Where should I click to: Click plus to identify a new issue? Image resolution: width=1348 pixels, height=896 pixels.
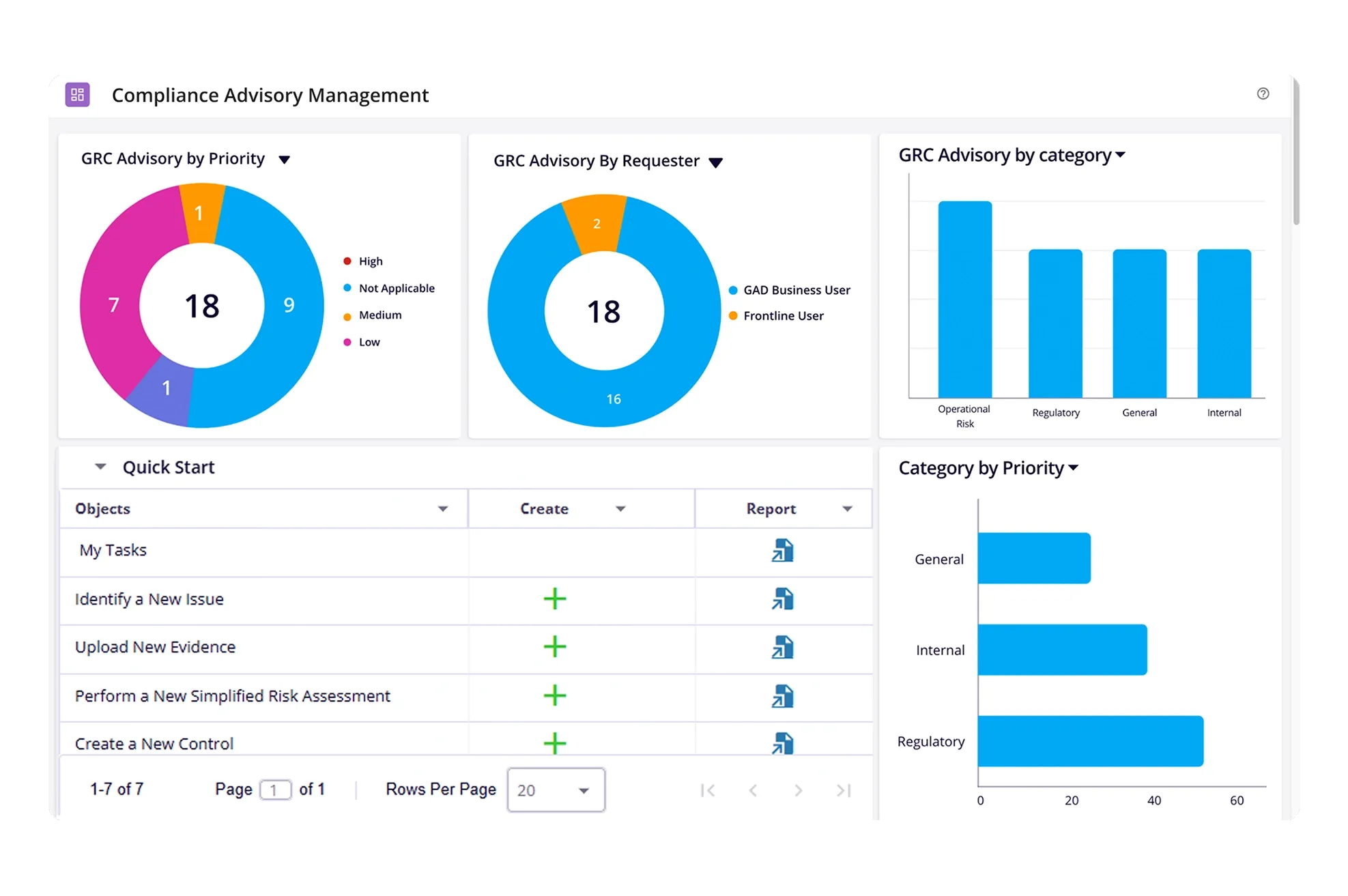554,598
